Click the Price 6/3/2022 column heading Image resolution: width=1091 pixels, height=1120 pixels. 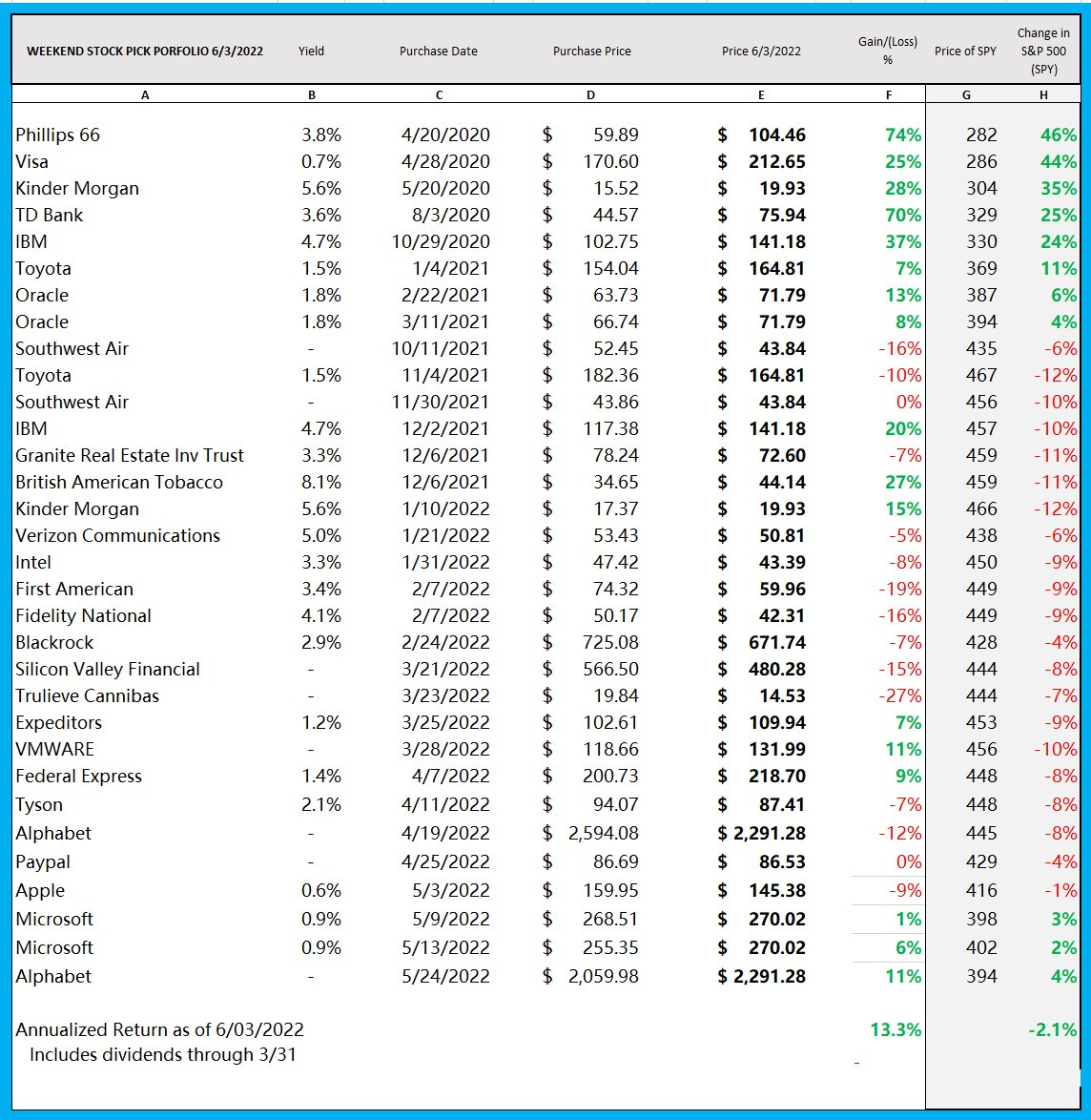761,52
